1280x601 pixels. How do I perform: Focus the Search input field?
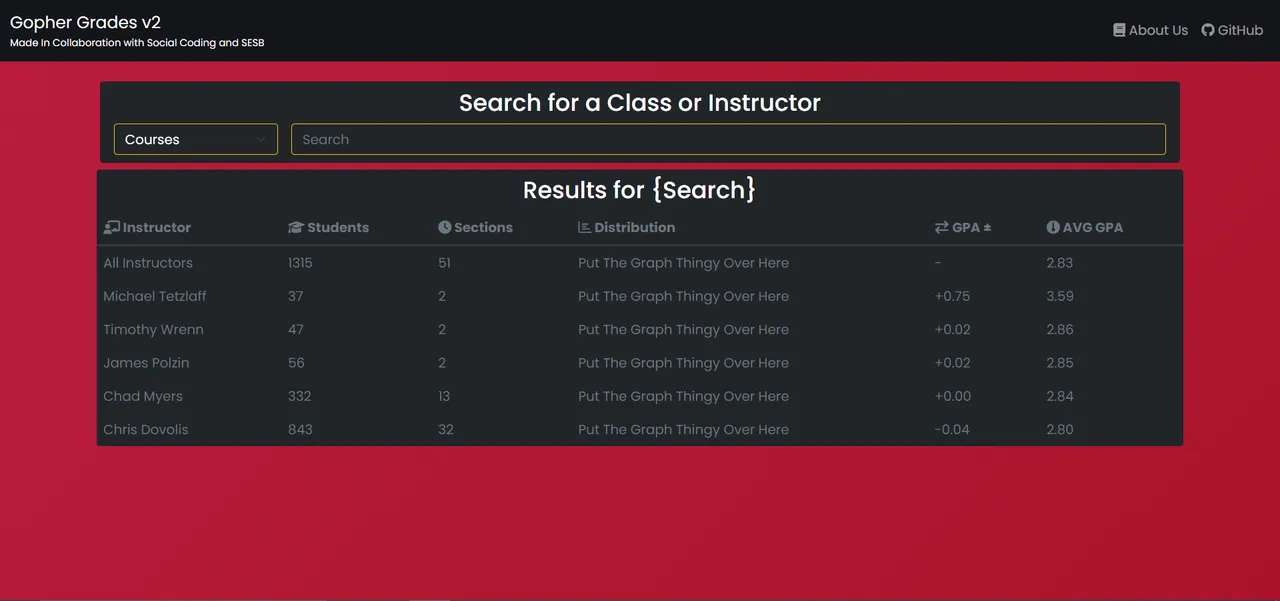[728, 139]
